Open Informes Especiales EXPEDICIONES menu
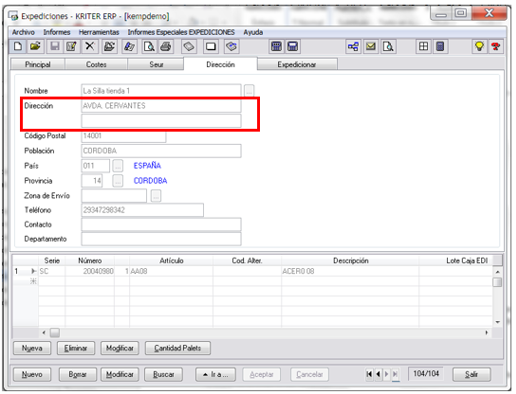The width and height of the screenshot is (516, 394). click(181, 32)
